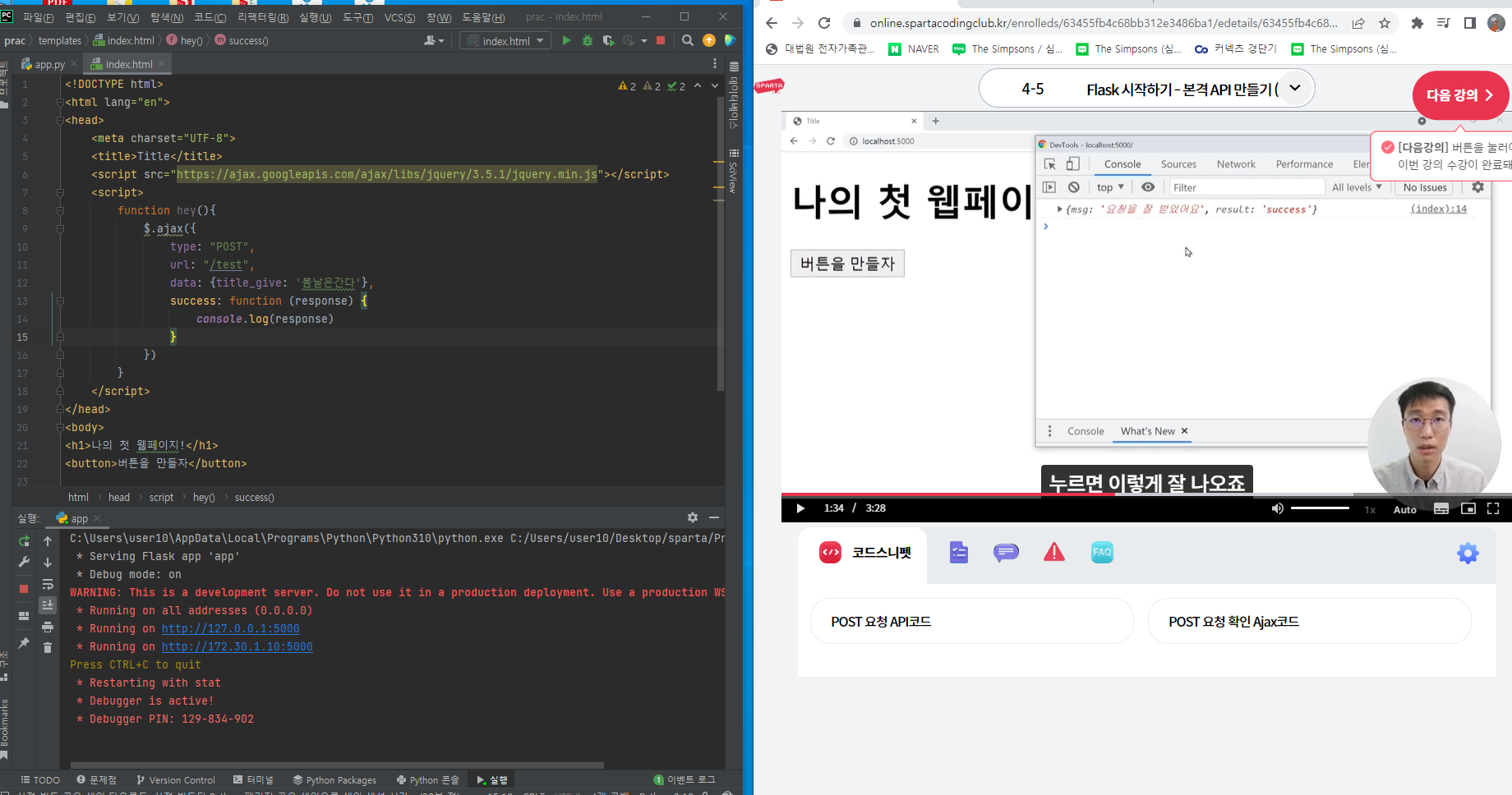The image size is (1512, 795).
Task: Adjust the video volume slider
Action: pyautogui.click(x=1320, y=508)
